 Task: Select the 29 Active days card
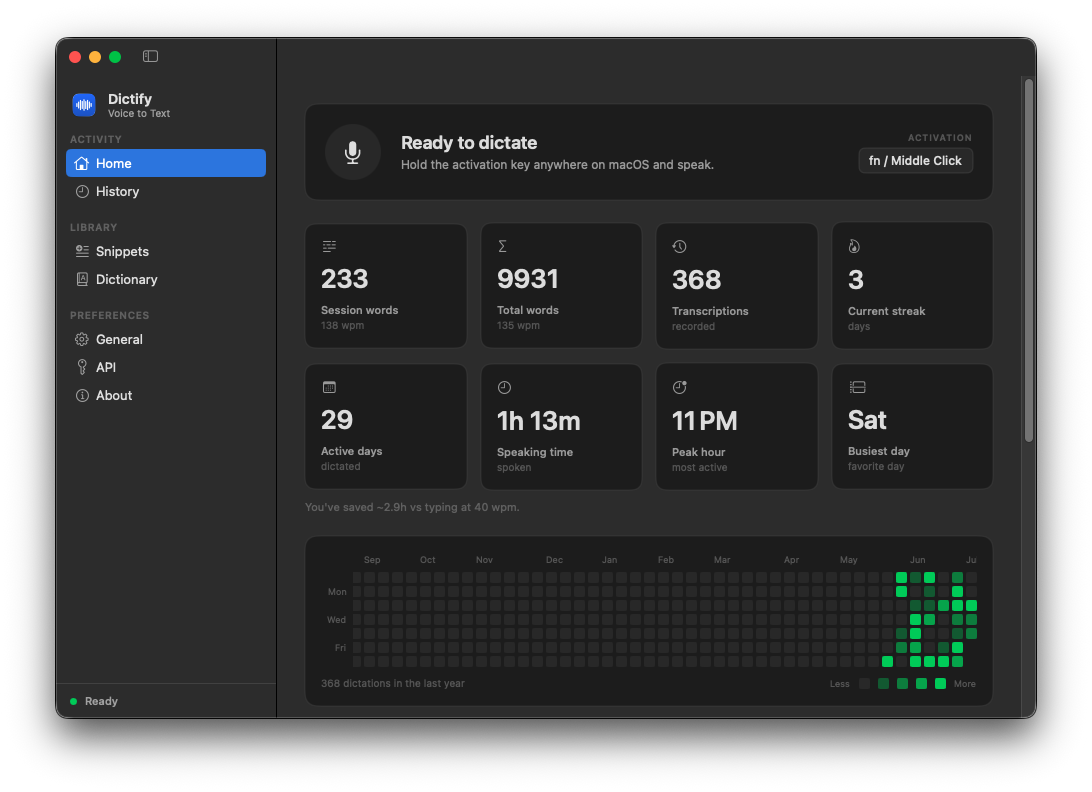point(386,426)
